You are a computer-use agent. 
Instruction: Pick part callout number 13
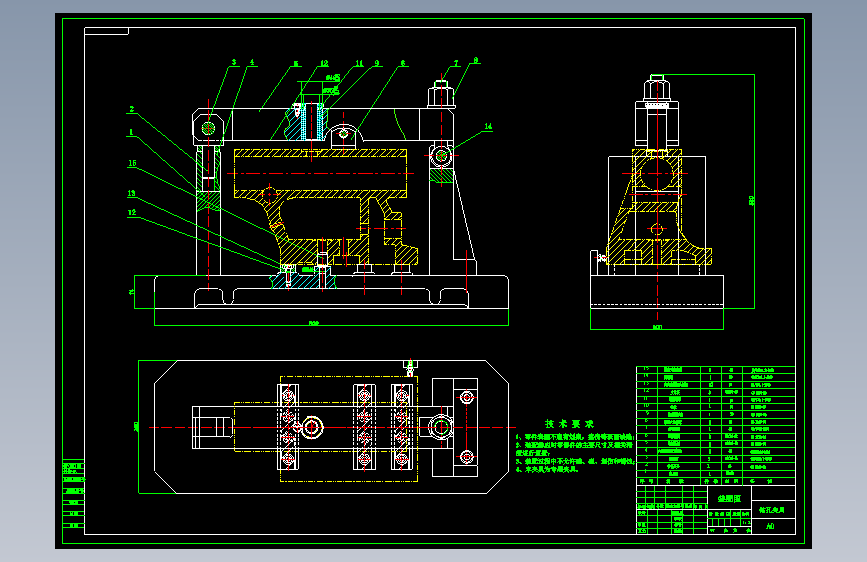[132, 193]
